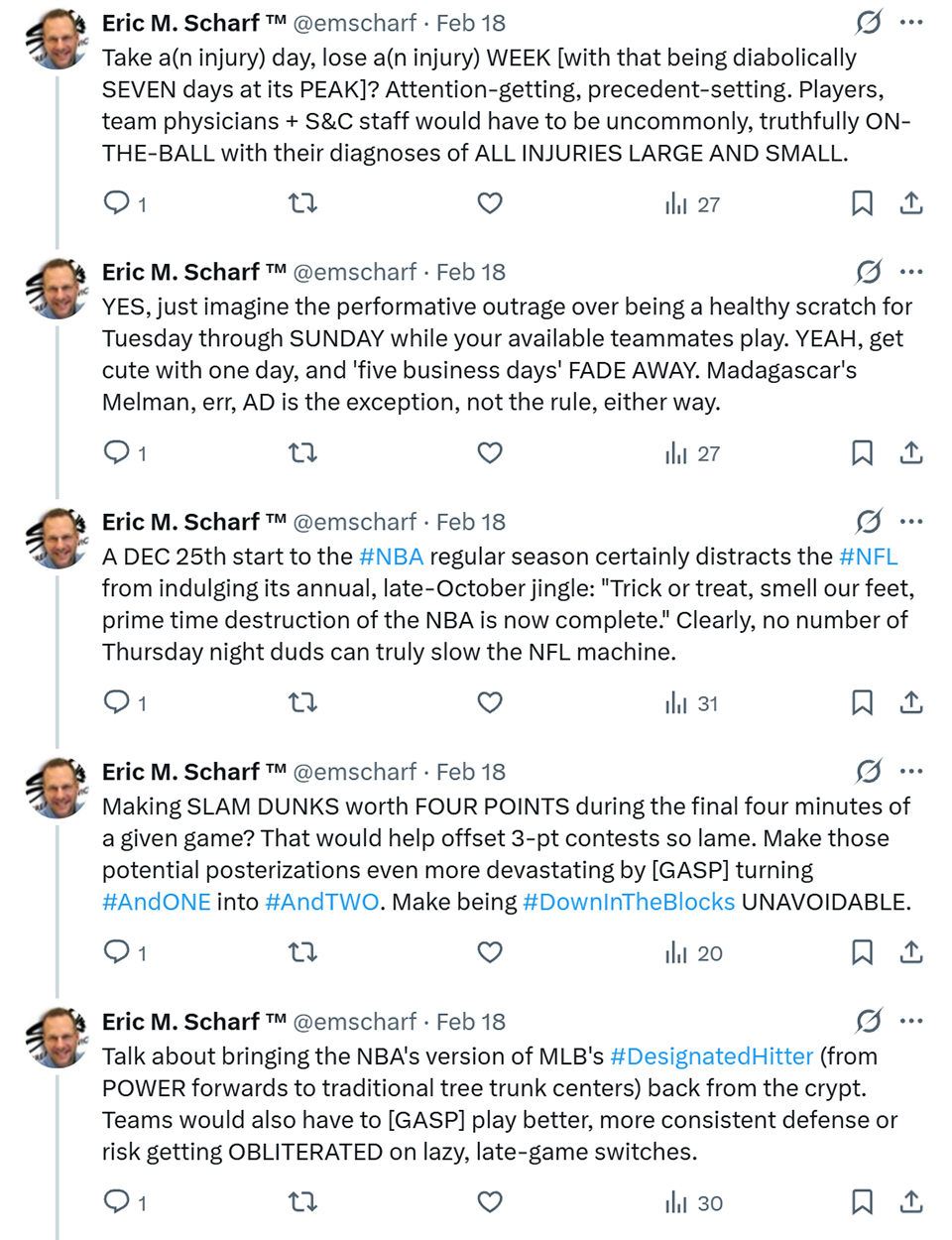Reply to the injury day/week tweet
Screen dimensions: 952x1240
point(117,203)
